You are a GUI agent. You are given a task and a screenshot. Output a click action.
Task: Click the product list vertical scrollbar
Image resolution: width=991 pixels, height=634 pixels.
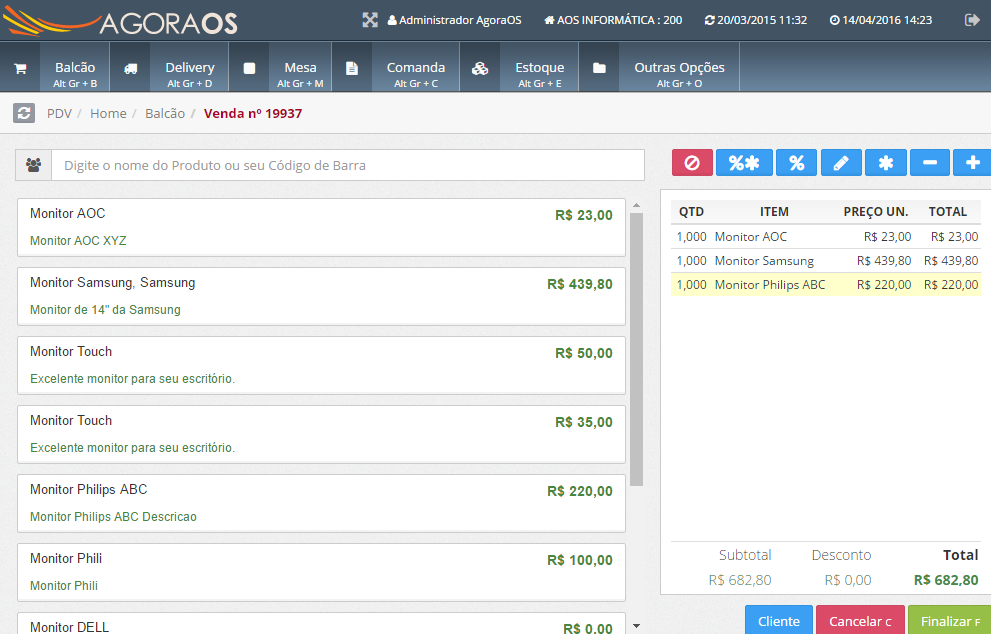(x=636, y=350)
